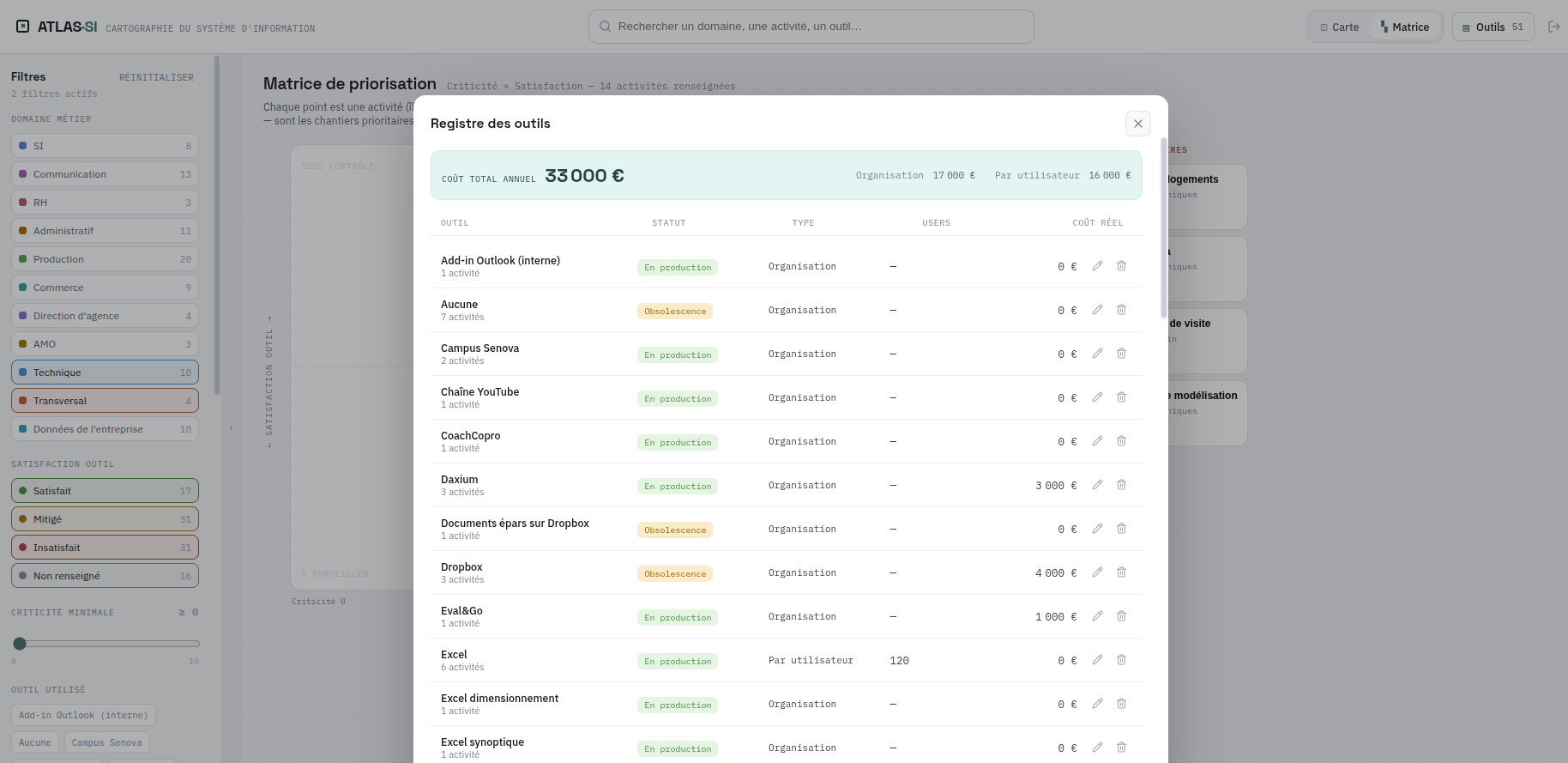Disable the Technique domain filter
Image resolution: width=1568 pixels, height=763 pixels.
105,372
